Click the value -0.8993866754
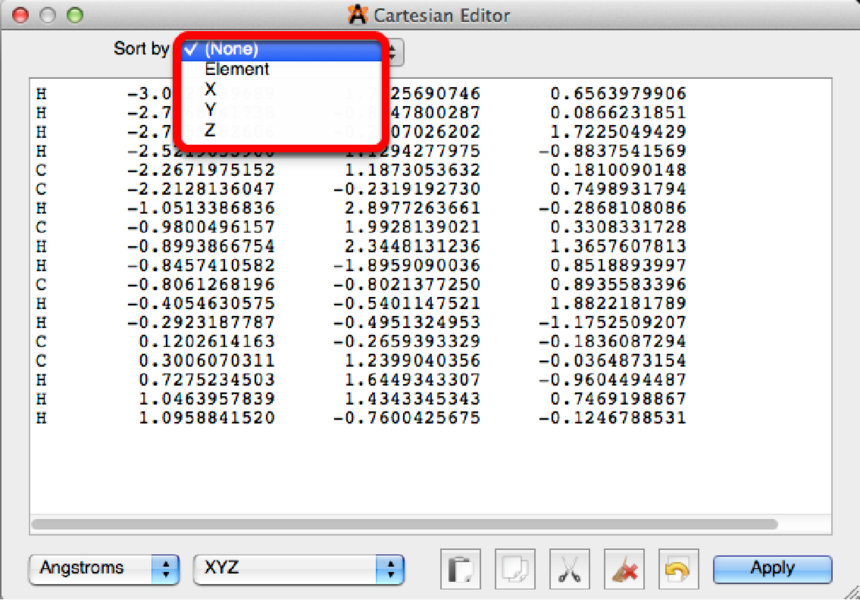The image size is (860, 600). click(201, 246)
